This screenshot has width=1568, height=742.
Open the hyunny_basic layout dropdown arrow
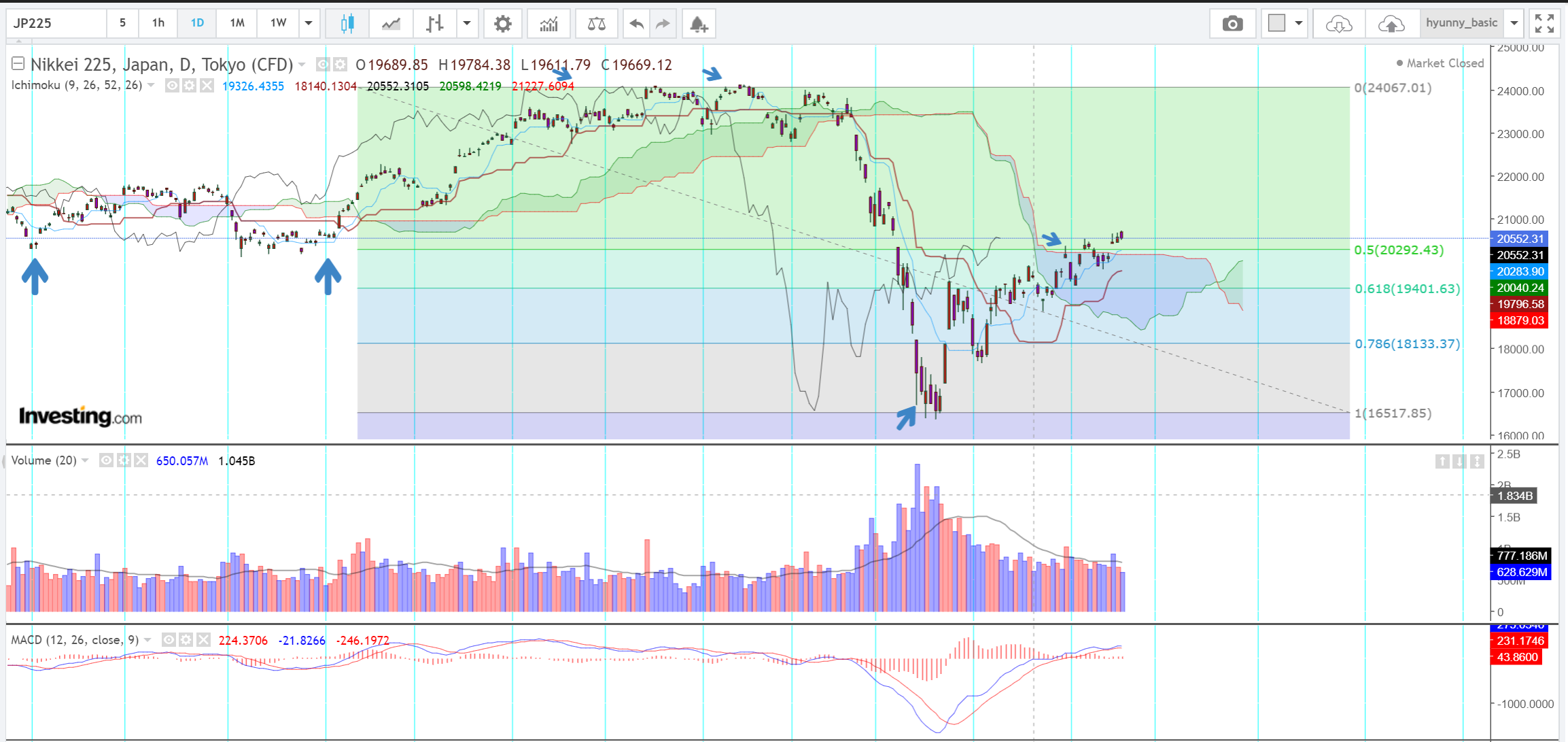pos(1514,23)
